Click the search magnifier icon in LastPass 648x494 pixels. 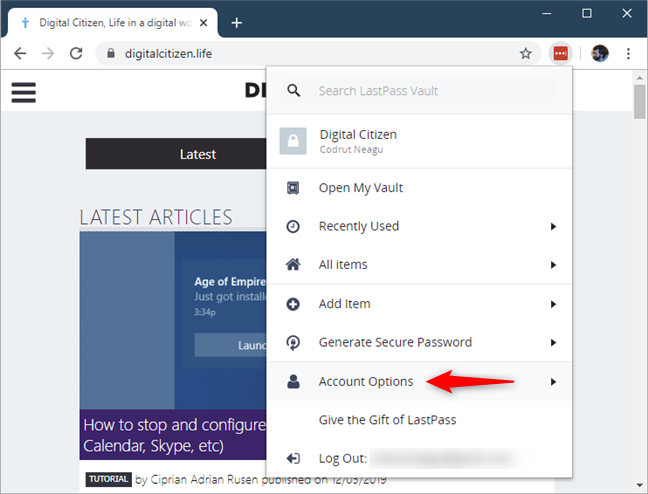(293, 91)
